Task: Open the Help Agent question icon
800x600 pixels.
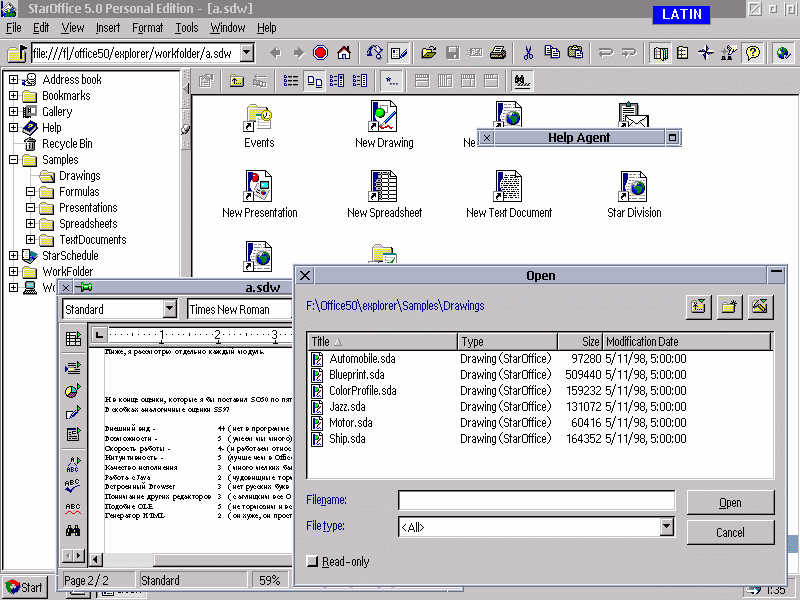Action: [x=753, y=53]
